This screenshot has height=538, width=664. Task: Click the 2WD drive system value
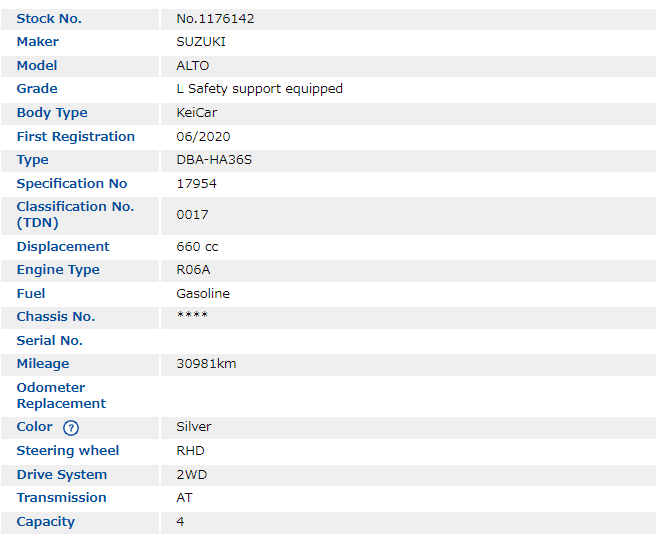click(192, 474)
